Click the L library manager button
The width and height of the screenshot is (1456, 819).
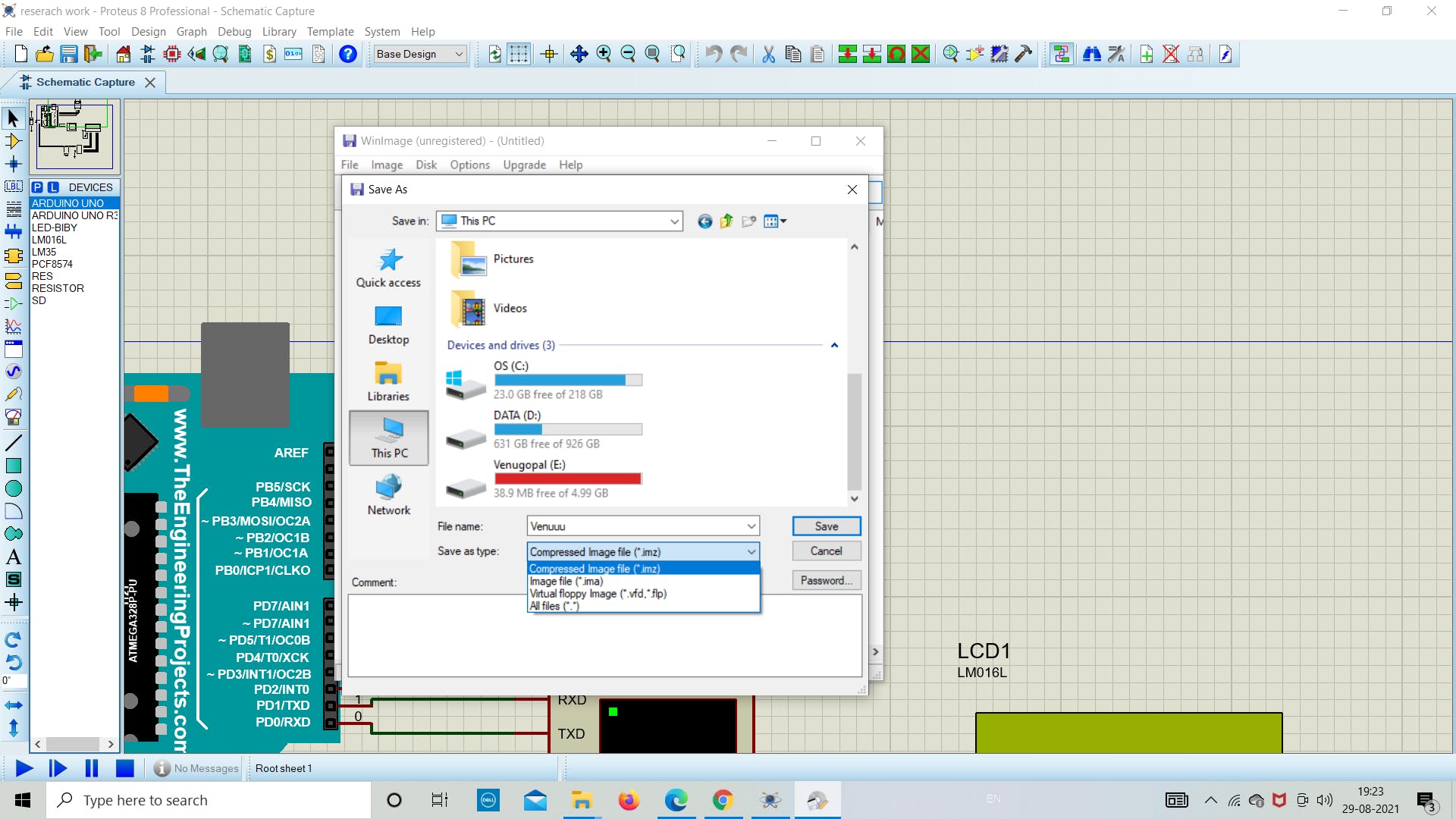click(53, 187)
